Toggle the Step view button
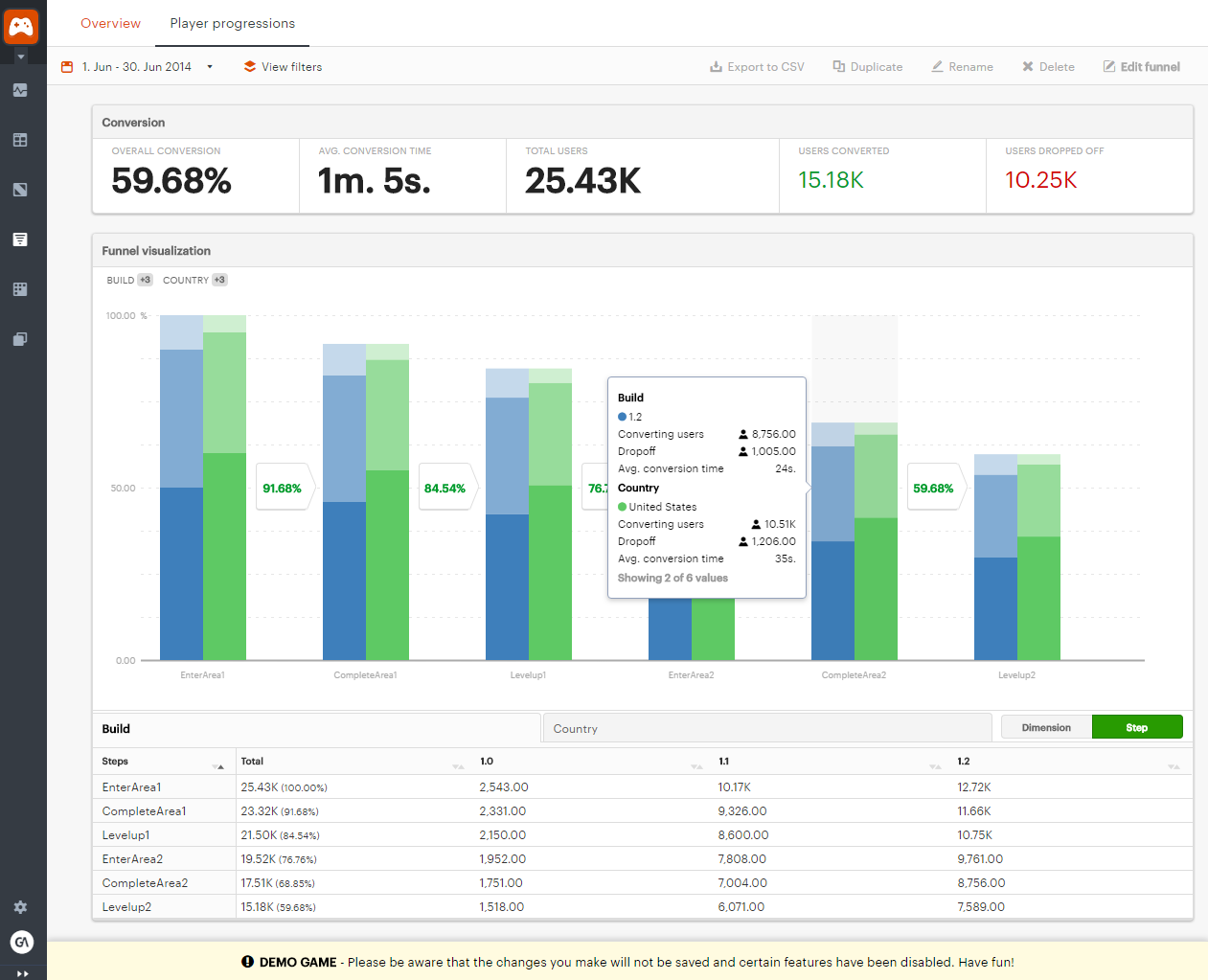The image size is (1208, 980). [x=1137, y=727]
